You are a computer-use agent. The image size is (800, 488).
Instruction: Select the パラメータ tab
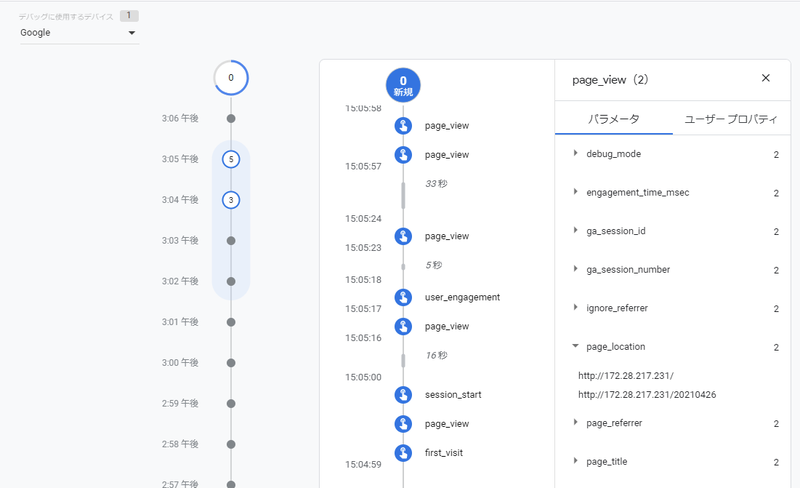point(612,119)
